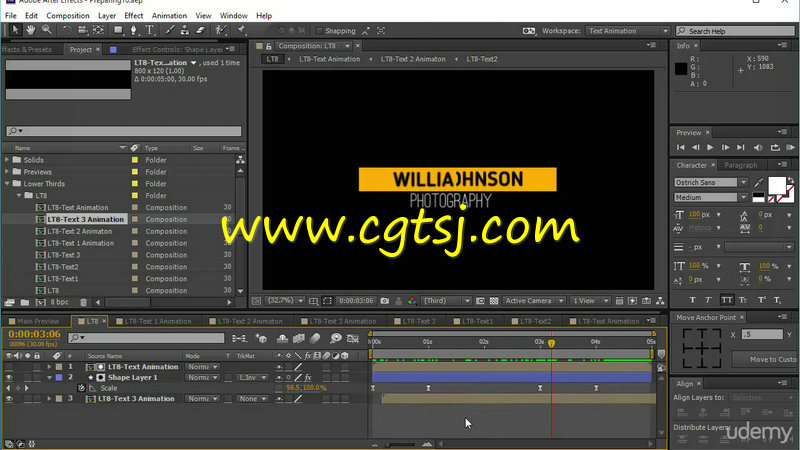
Task: Select the LT8-Text2 composition in Project
Action: [x=63, y=267]
